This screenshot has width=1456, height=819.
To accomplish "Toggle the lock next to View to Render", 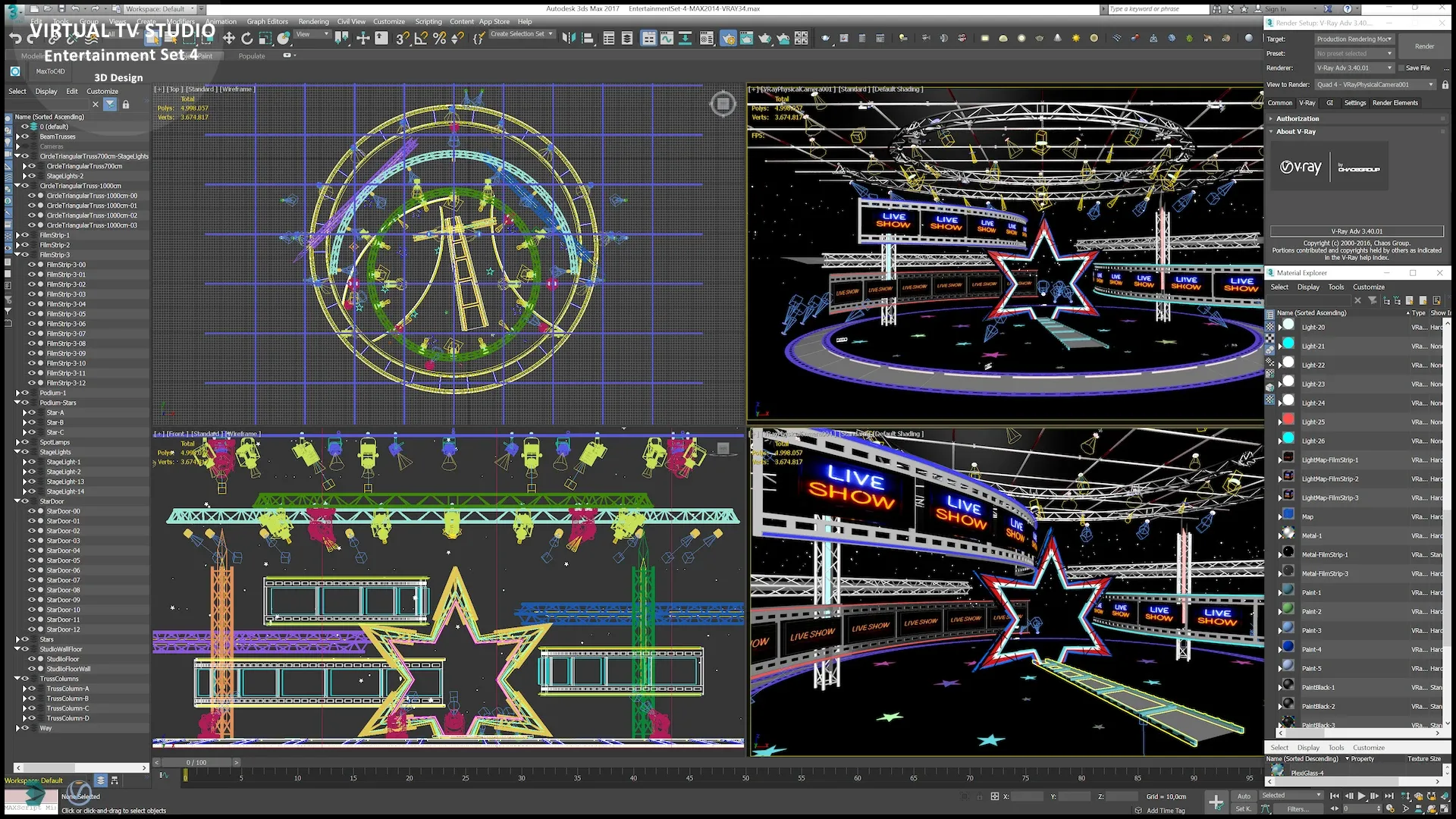I will tap(1445, 85).
